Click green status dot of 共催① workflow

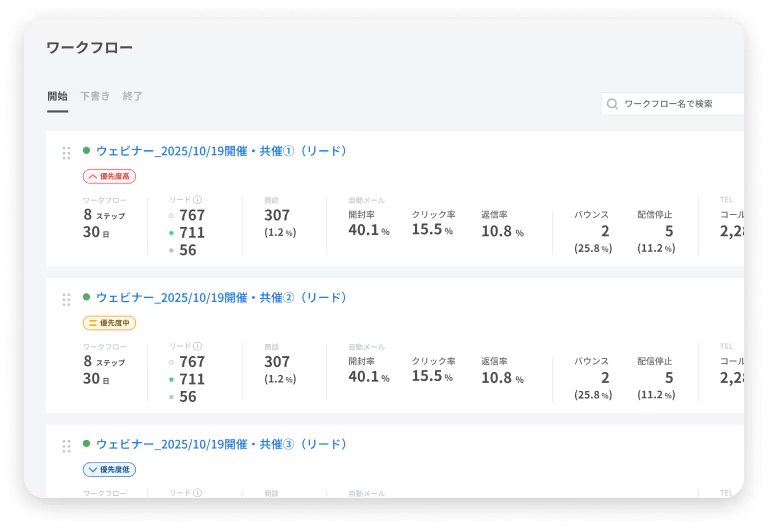coord(87,151)
